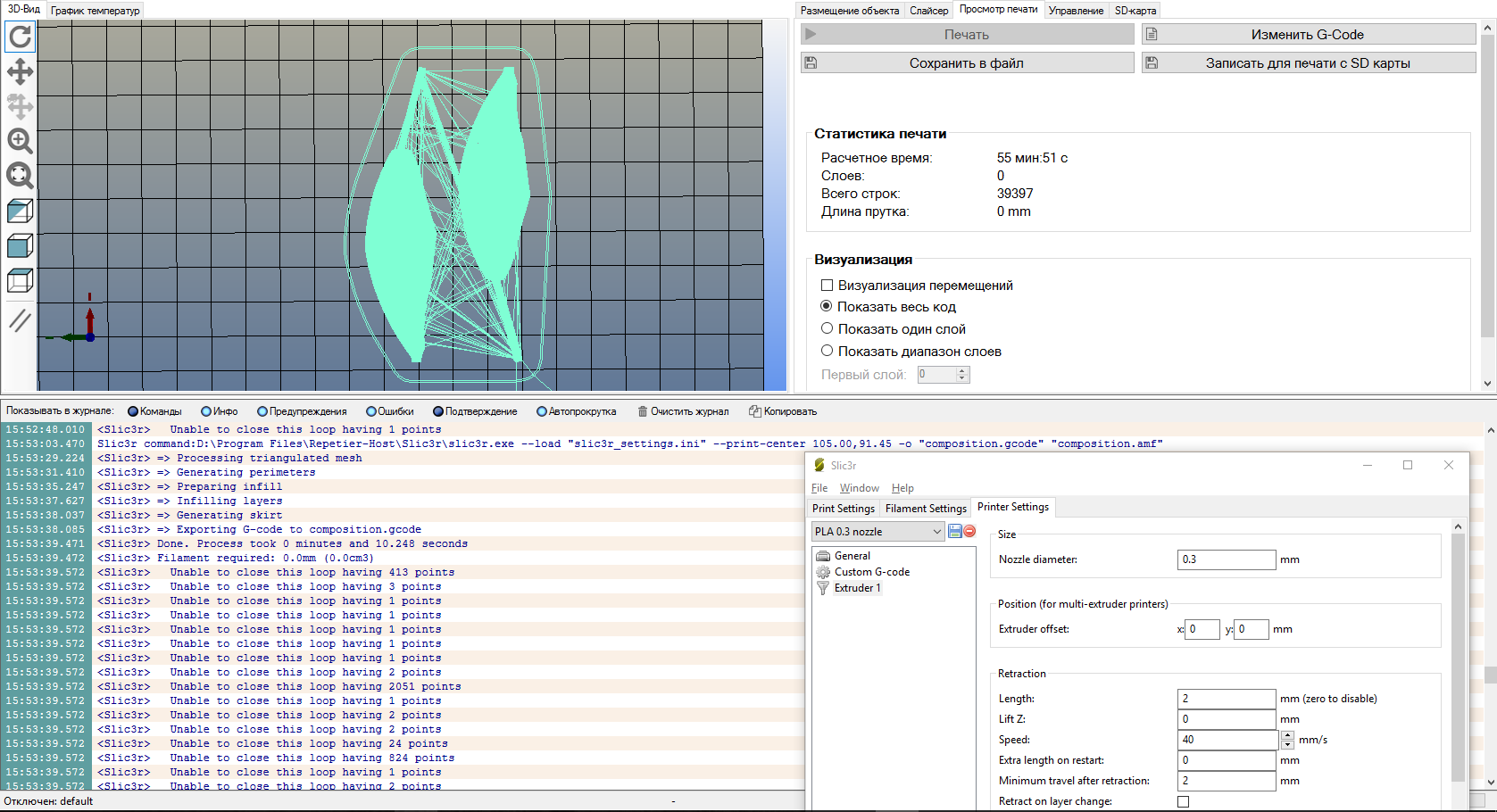Screen dimensions: 1497x812
Task: Click the Изменить G-Code button
Action: click(1308, 35)
